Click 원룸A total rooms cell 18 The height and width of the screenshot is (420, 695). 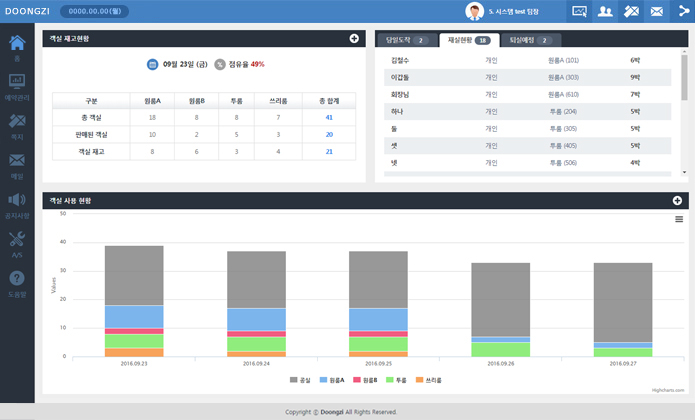[x=152, y=117]
